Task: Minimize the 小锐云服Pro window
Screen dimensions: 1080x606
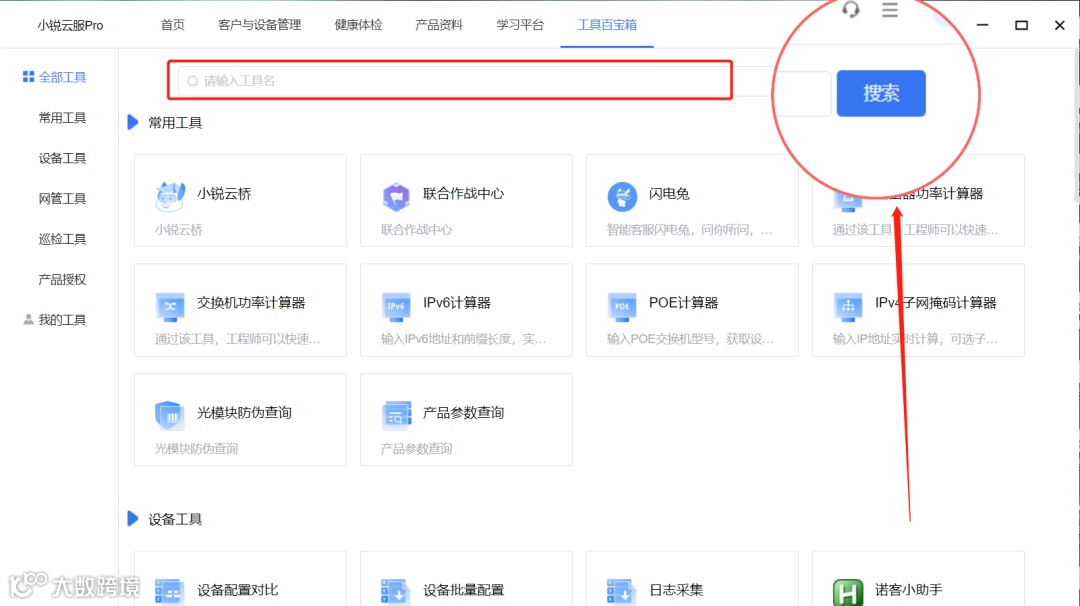Action: (x=982, y=25)
